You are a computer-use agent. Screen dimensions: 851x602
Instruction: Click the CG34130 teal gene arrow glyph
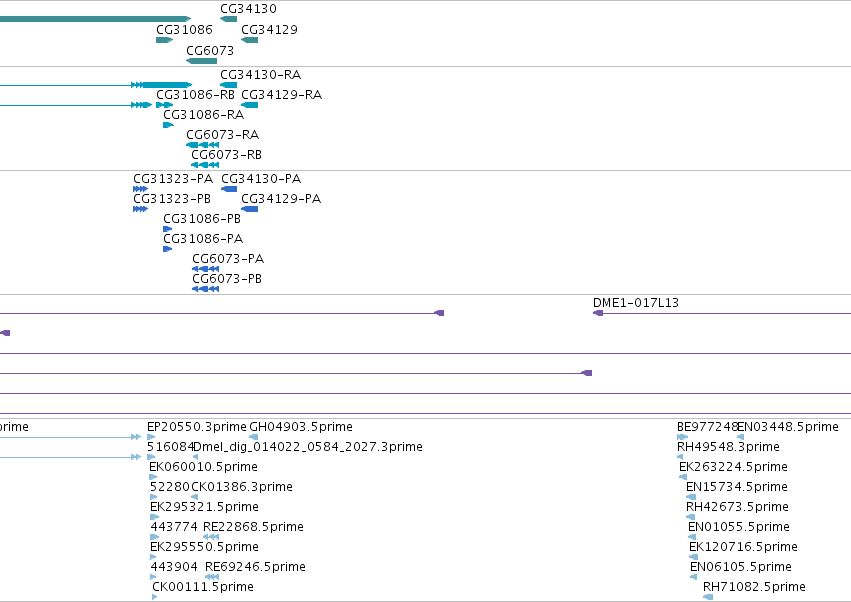point(228,19)
